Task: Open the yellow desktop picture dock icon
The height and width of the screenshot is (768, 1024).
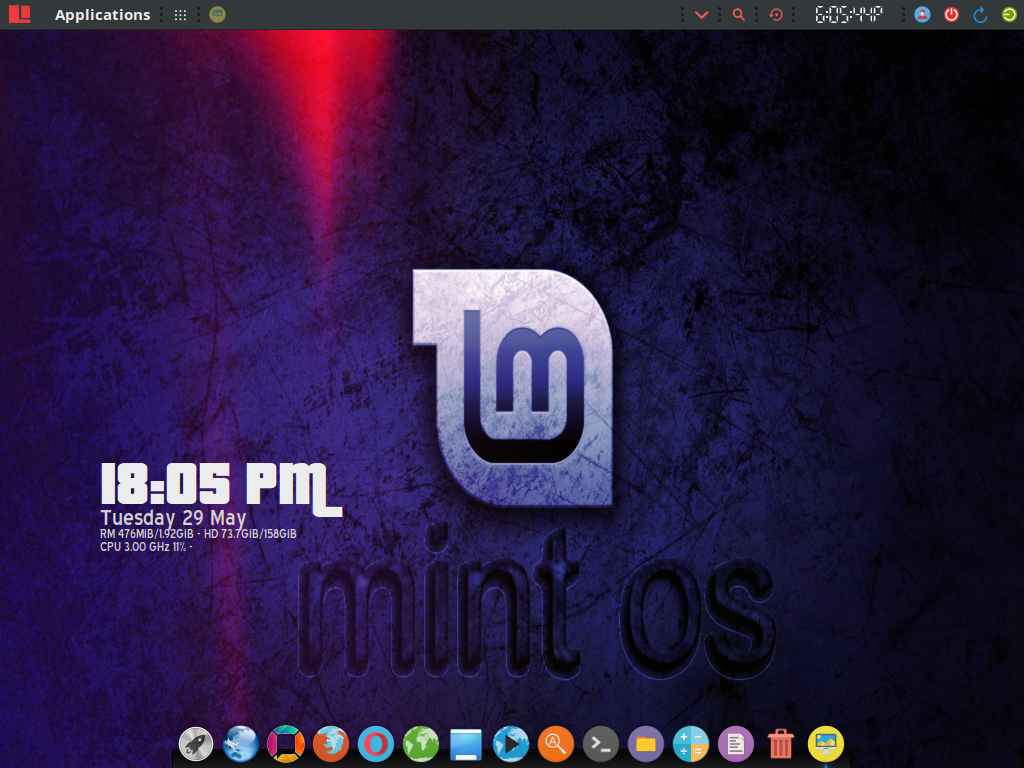Action: 826,744
